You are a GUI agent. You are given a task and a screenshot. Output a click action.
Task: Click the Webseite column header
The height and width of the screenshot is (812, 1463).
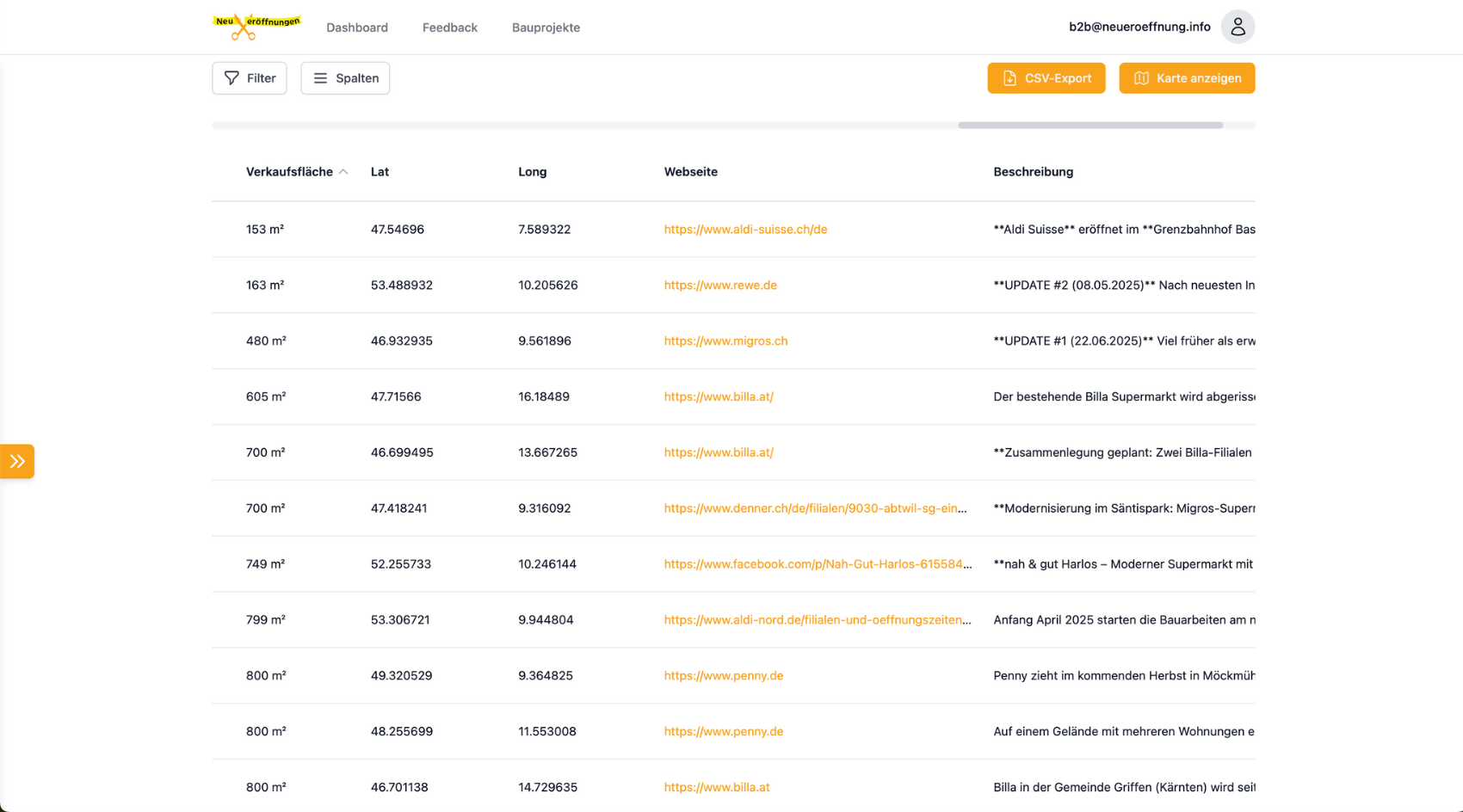coord(691,172)
